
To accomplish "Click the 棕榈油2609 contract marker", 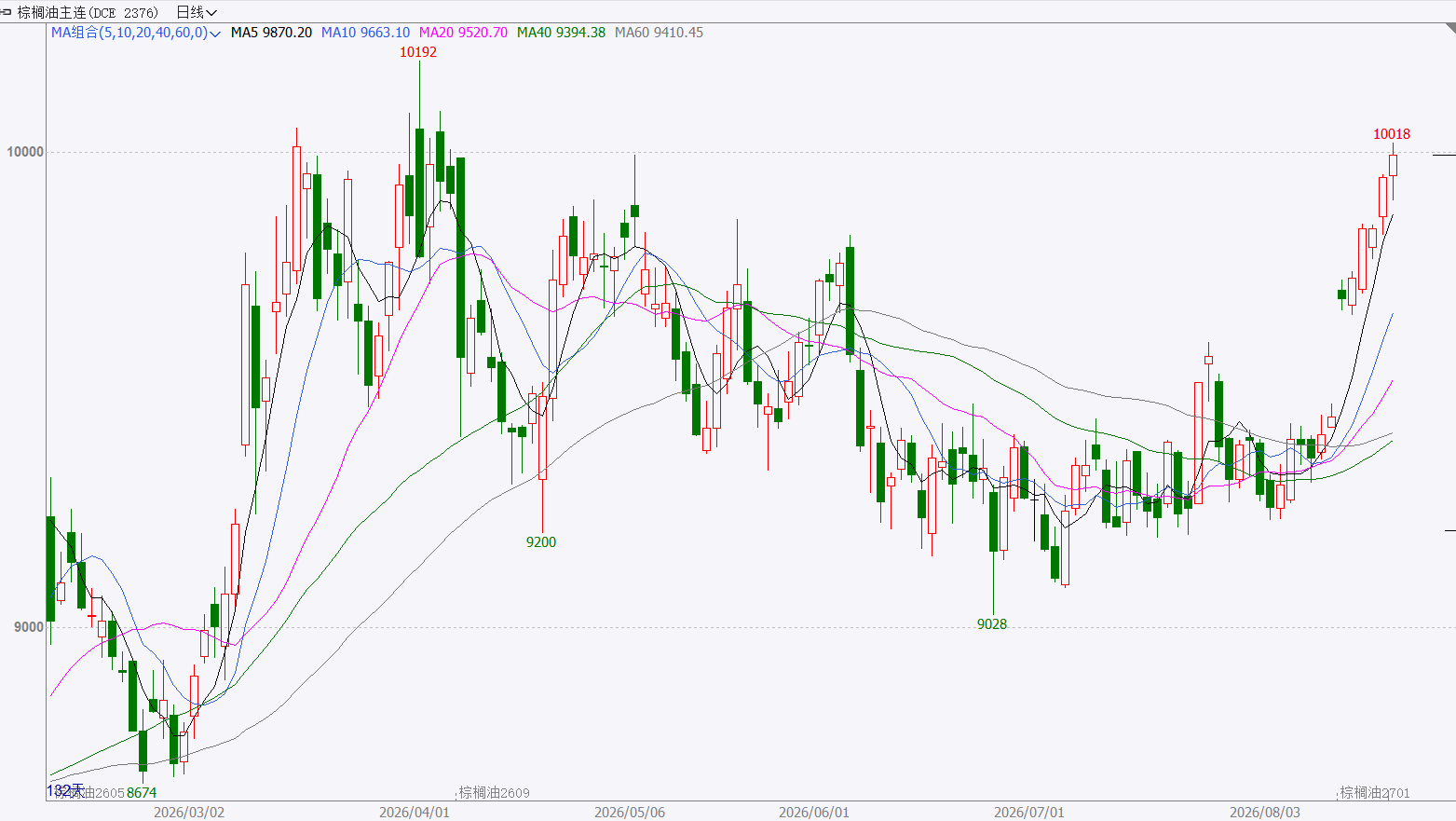I will pyautogui.click(x=495, y=793).
